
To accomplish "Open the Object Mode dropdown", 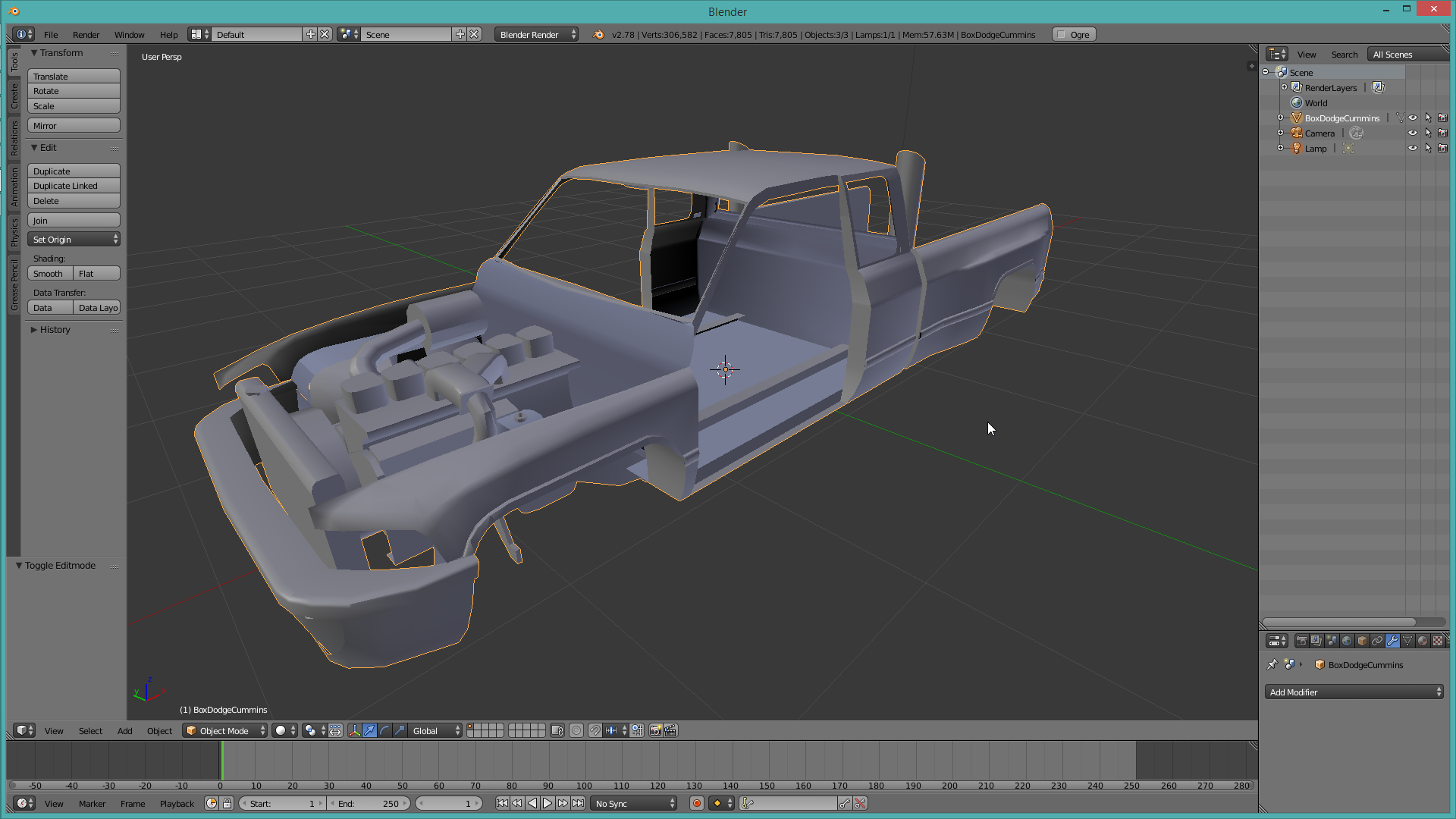I will click(x=225, y=730).
